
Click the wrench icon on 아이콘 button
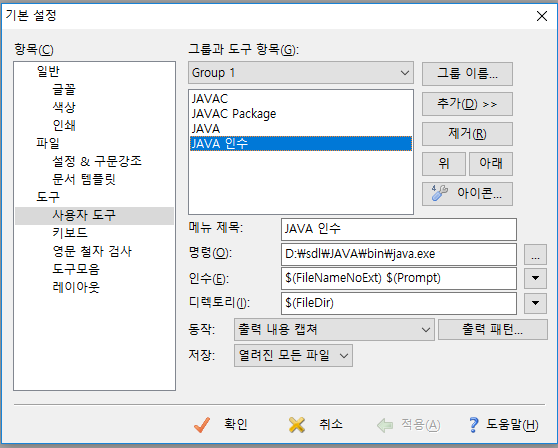coord(439,194)
